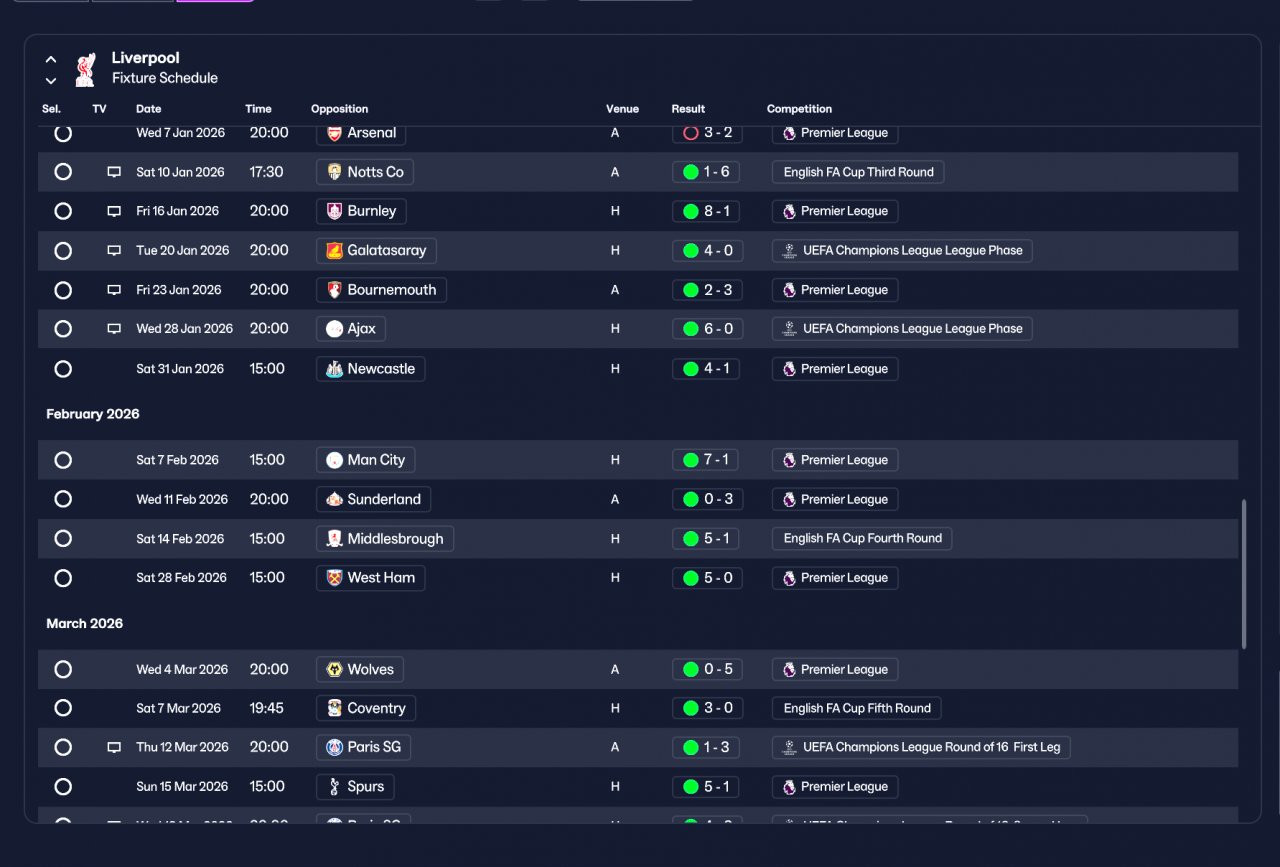Click the Paris SG badge on 12 Mar
Screen dimensions: 1280x867
(x=334, y=747)
